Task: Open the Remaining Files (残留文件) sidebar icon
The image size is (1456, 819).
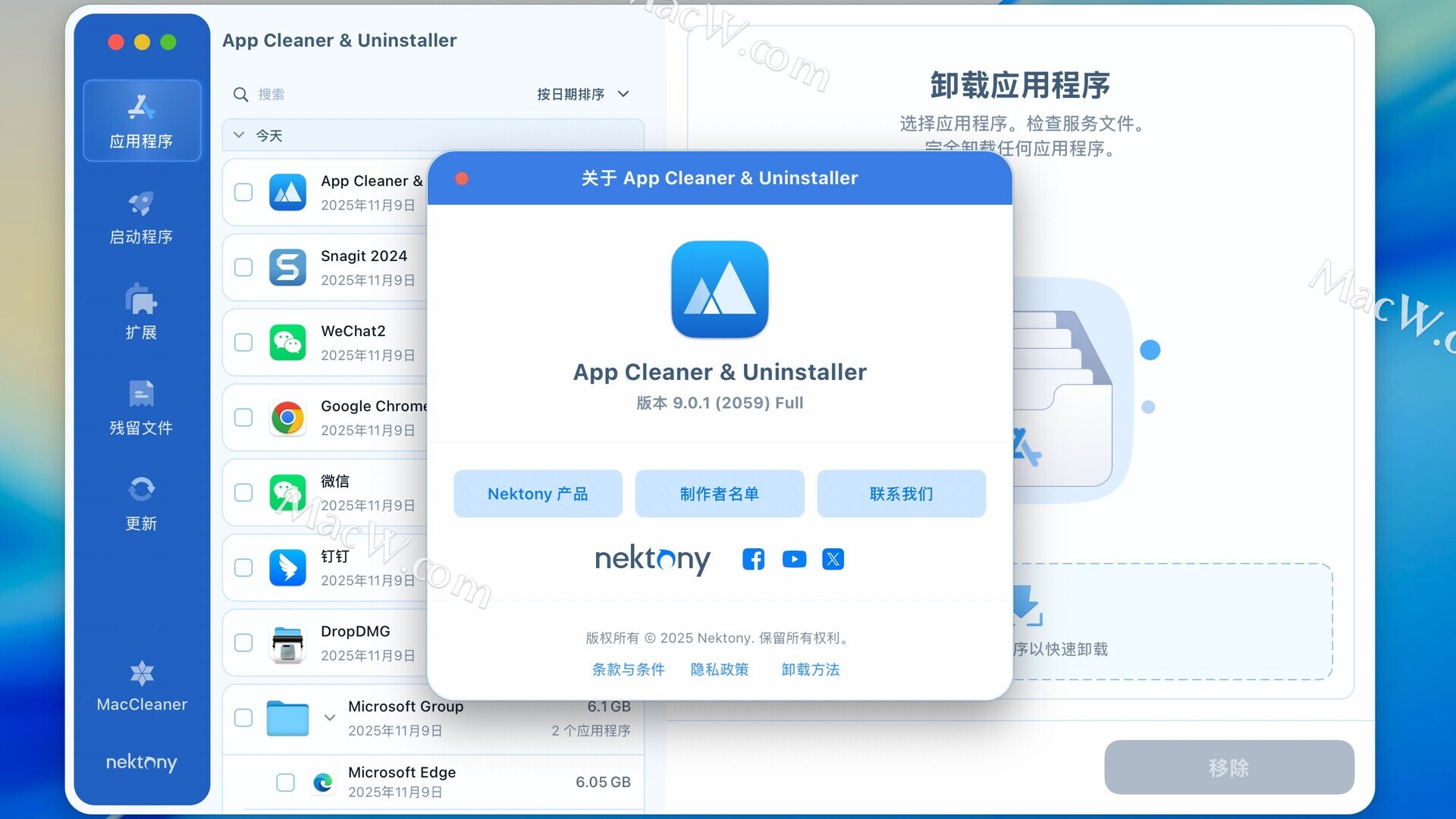Action: coord(142,394)
